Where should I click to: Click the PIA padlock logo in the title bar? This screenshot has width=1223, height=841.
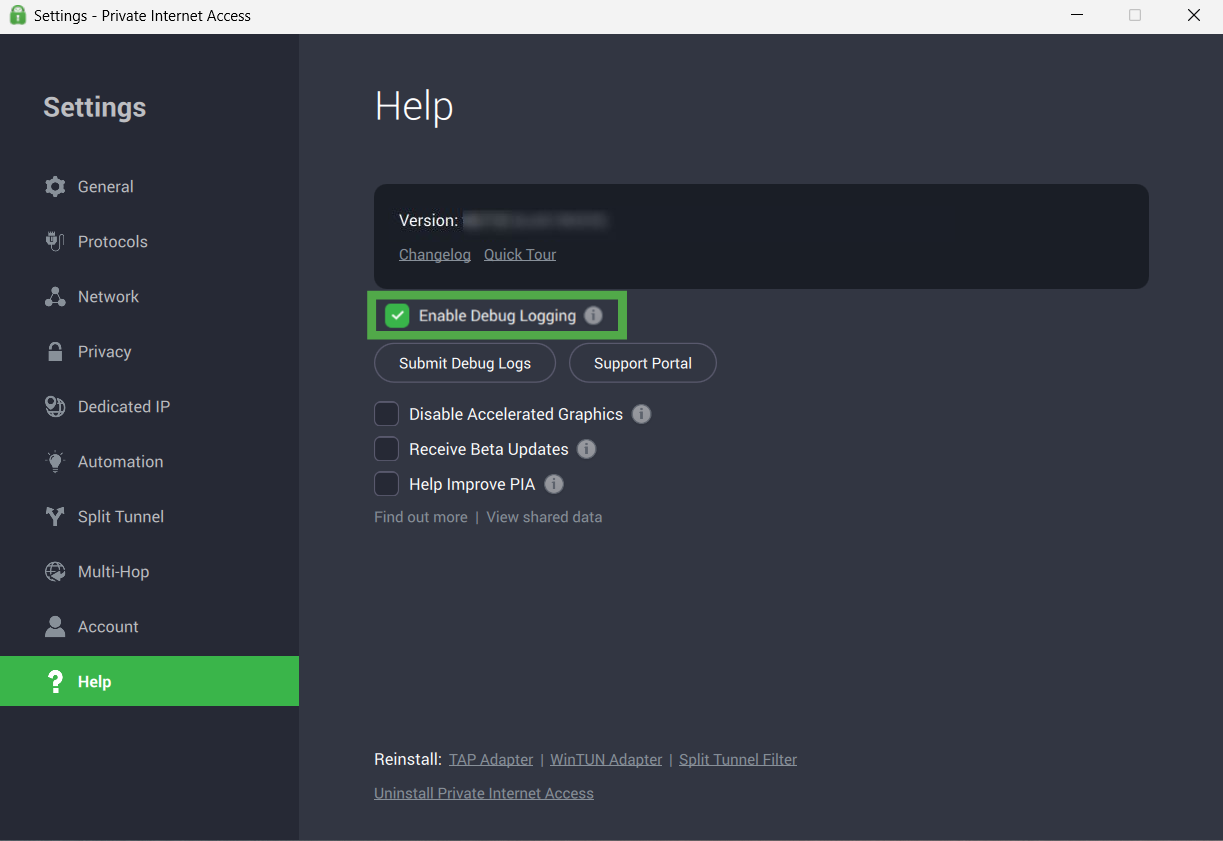pyautogui.click(x=17, y=15)
